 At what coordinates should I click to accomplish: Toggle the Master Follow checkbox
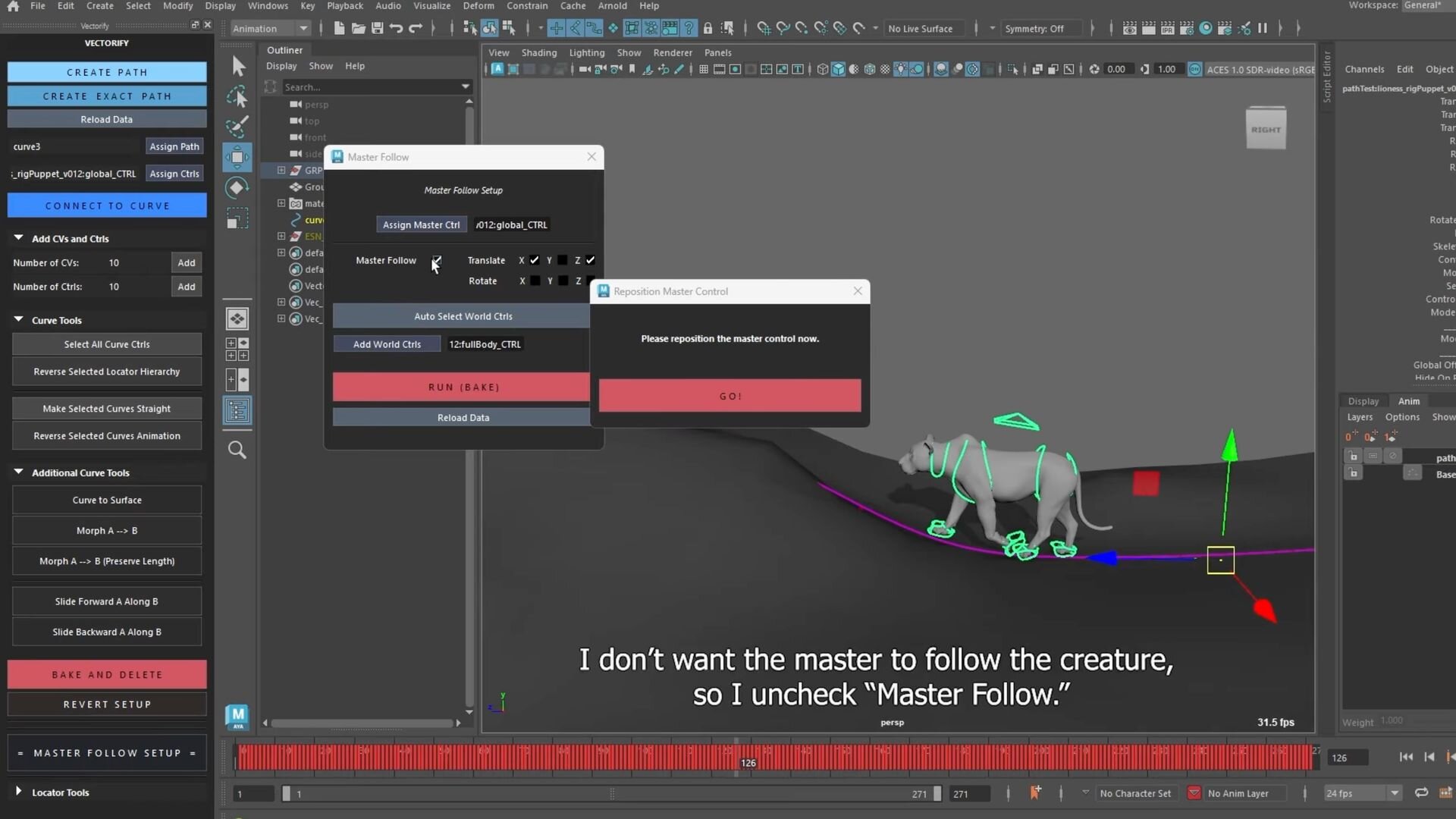coord(437,260)
